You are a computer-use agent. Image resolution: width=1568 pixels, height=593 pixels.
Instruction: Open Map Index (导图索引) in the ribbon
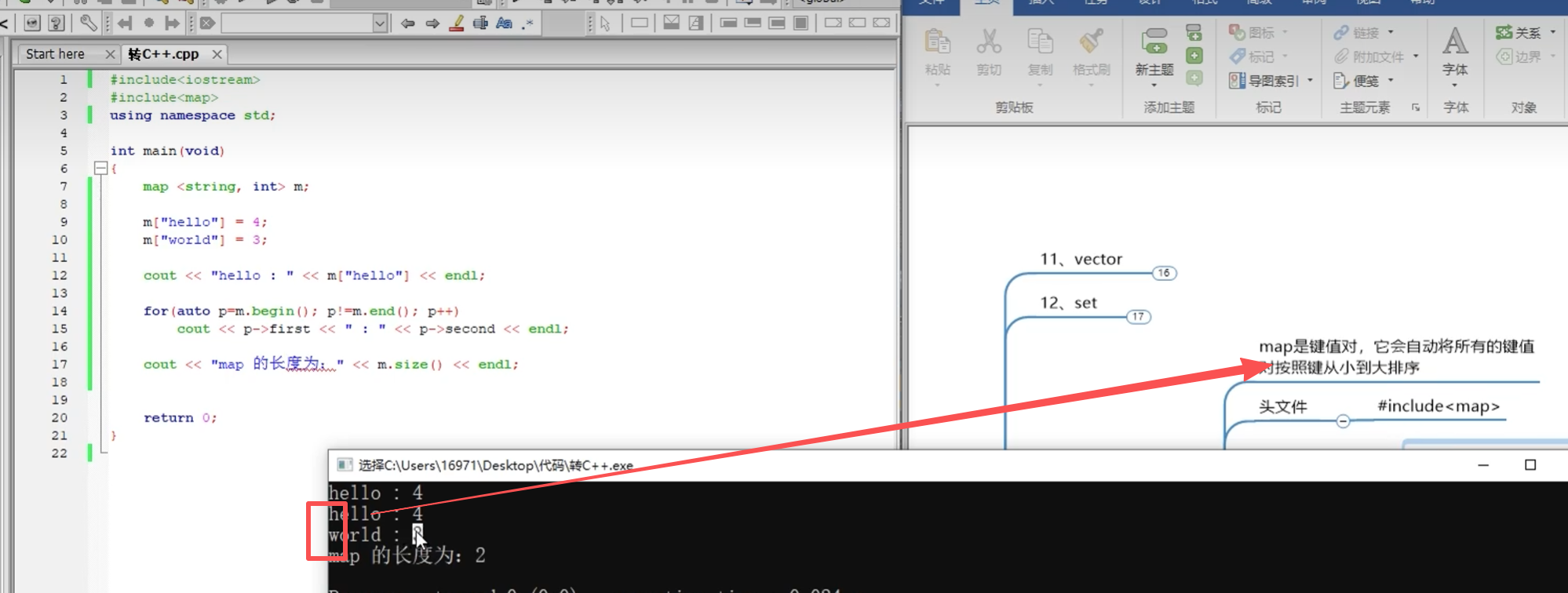pos(1264,81)
